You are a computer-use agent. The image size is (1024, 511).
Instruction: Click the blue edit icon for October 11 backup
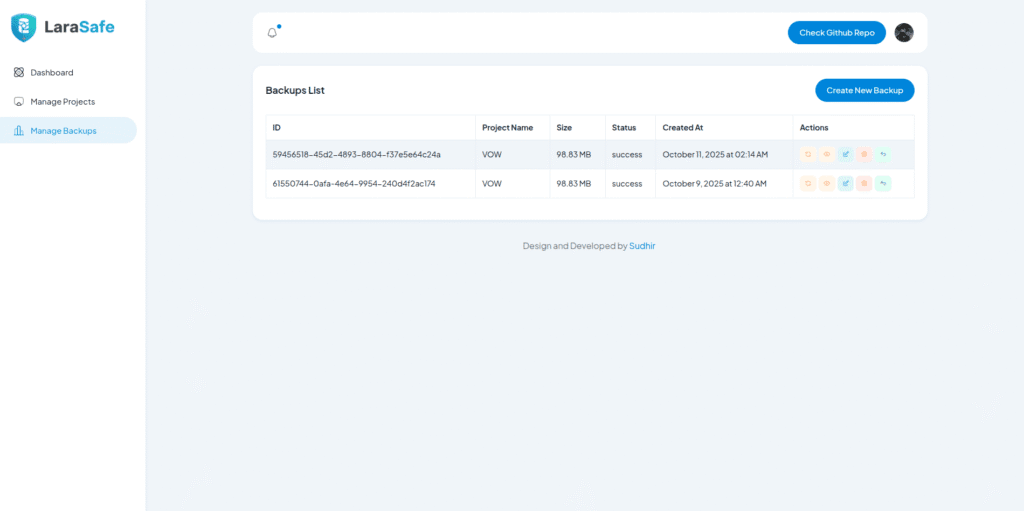click(x=845, y=154)
